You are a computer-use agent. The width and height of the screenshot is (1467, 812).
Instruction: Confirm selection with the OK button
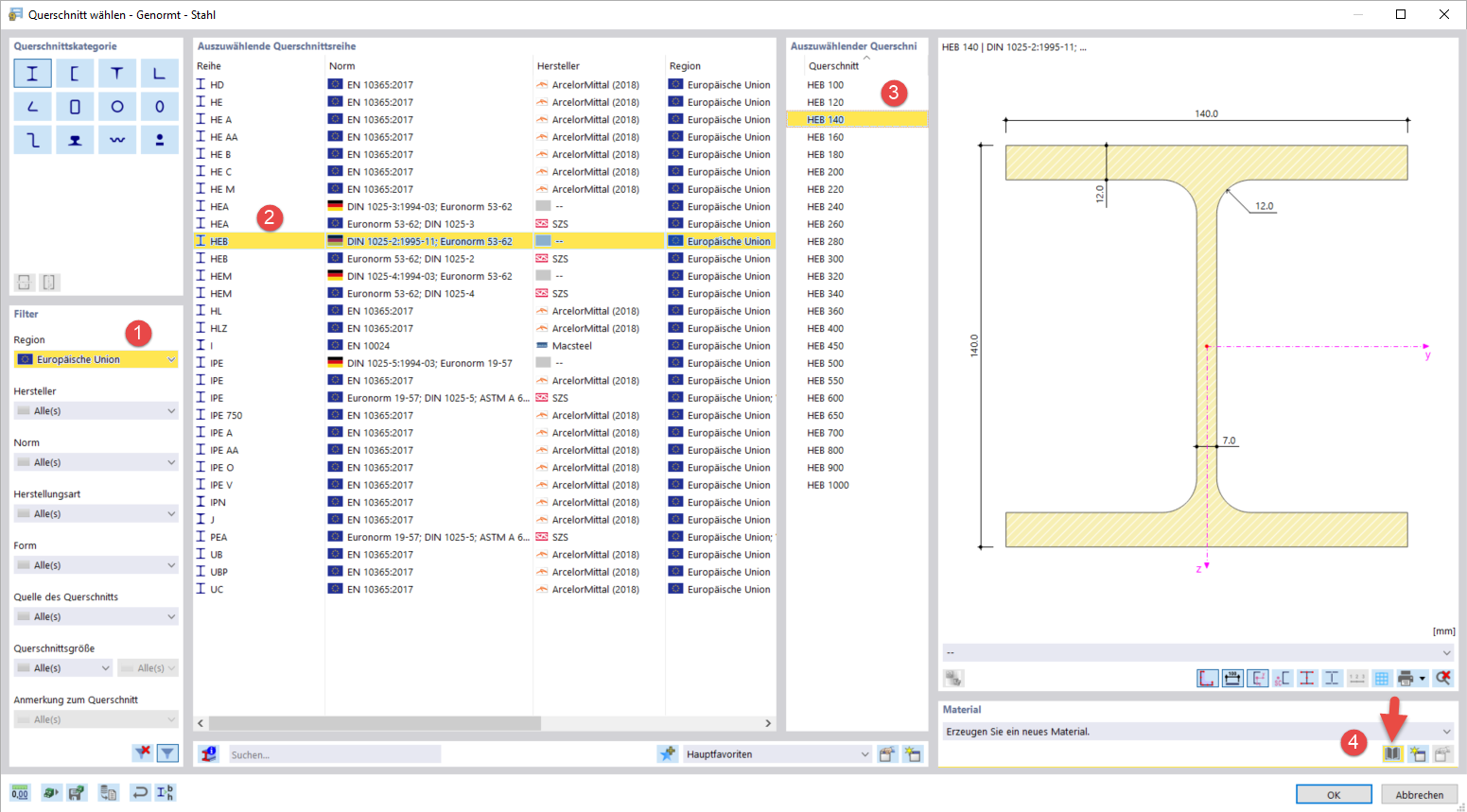click(1334, 794)
